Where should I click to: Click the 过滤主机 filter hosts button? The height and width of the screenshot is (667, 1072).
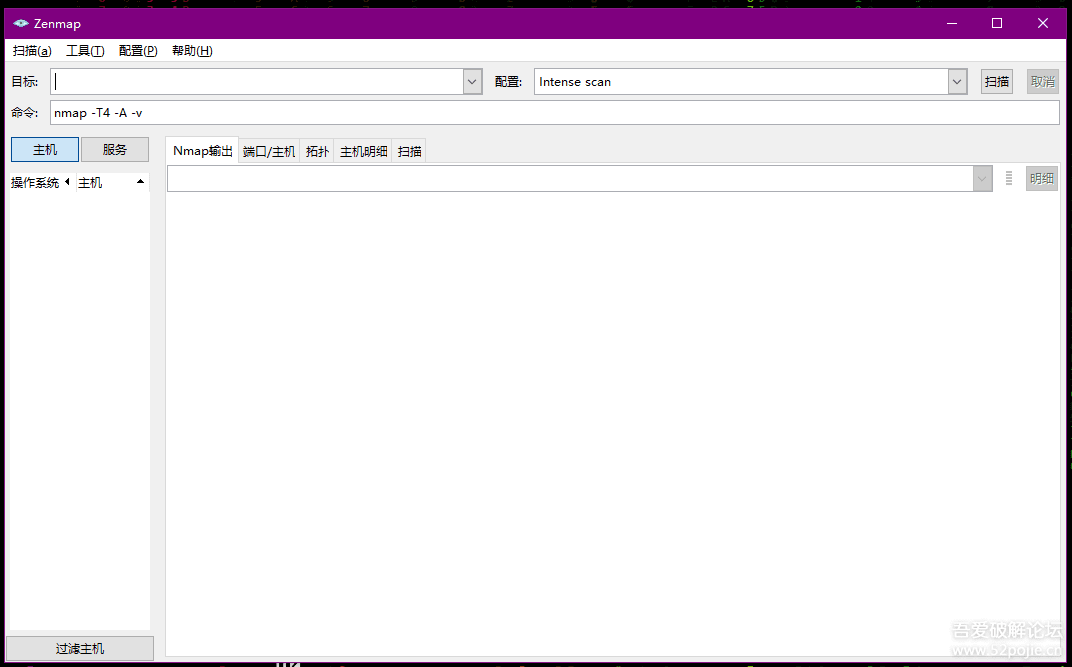pos(80,649)
